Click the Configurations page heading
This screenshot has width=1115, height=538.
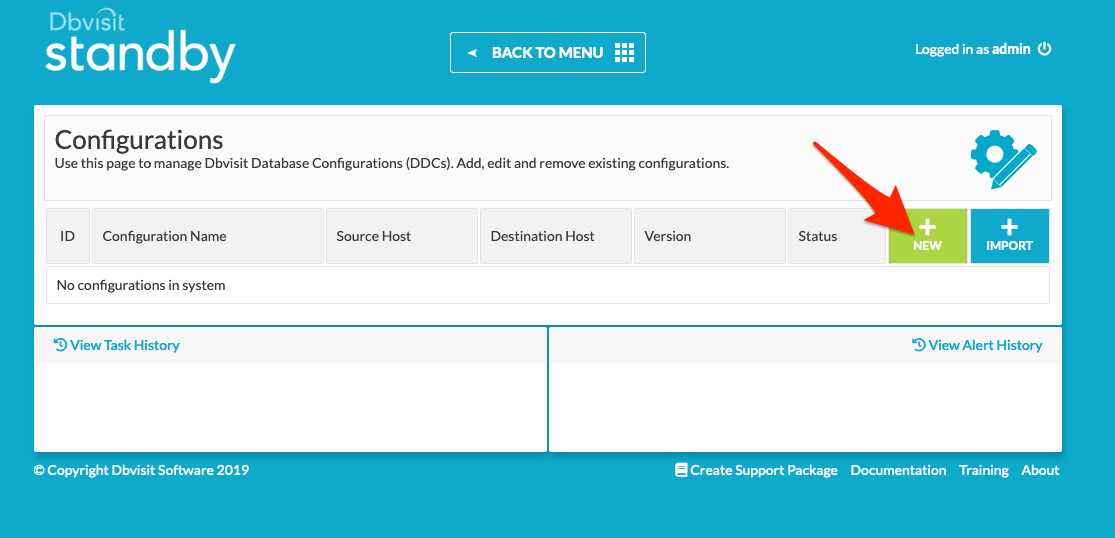(139, 140)
